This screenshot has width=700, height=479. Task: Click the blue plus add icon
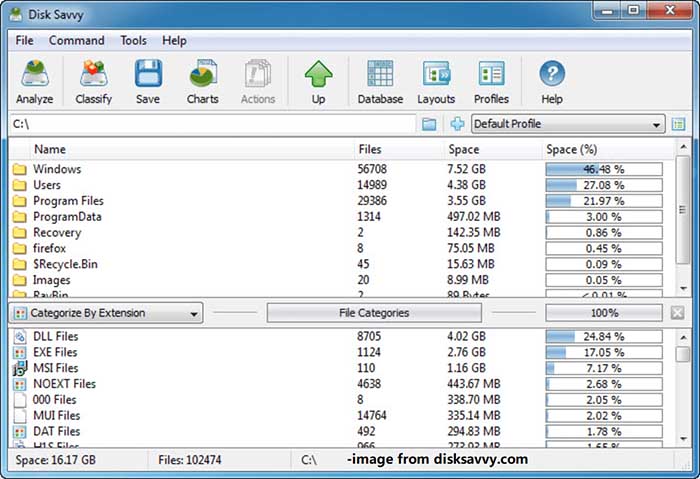click(x=457, y=124)
